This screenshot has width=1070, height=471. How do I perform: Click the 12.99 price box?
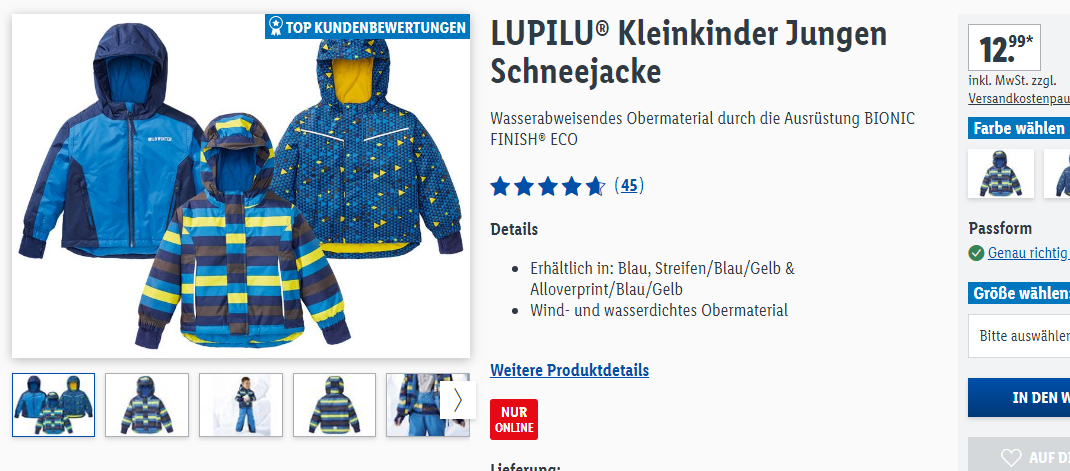[1004, 48]
